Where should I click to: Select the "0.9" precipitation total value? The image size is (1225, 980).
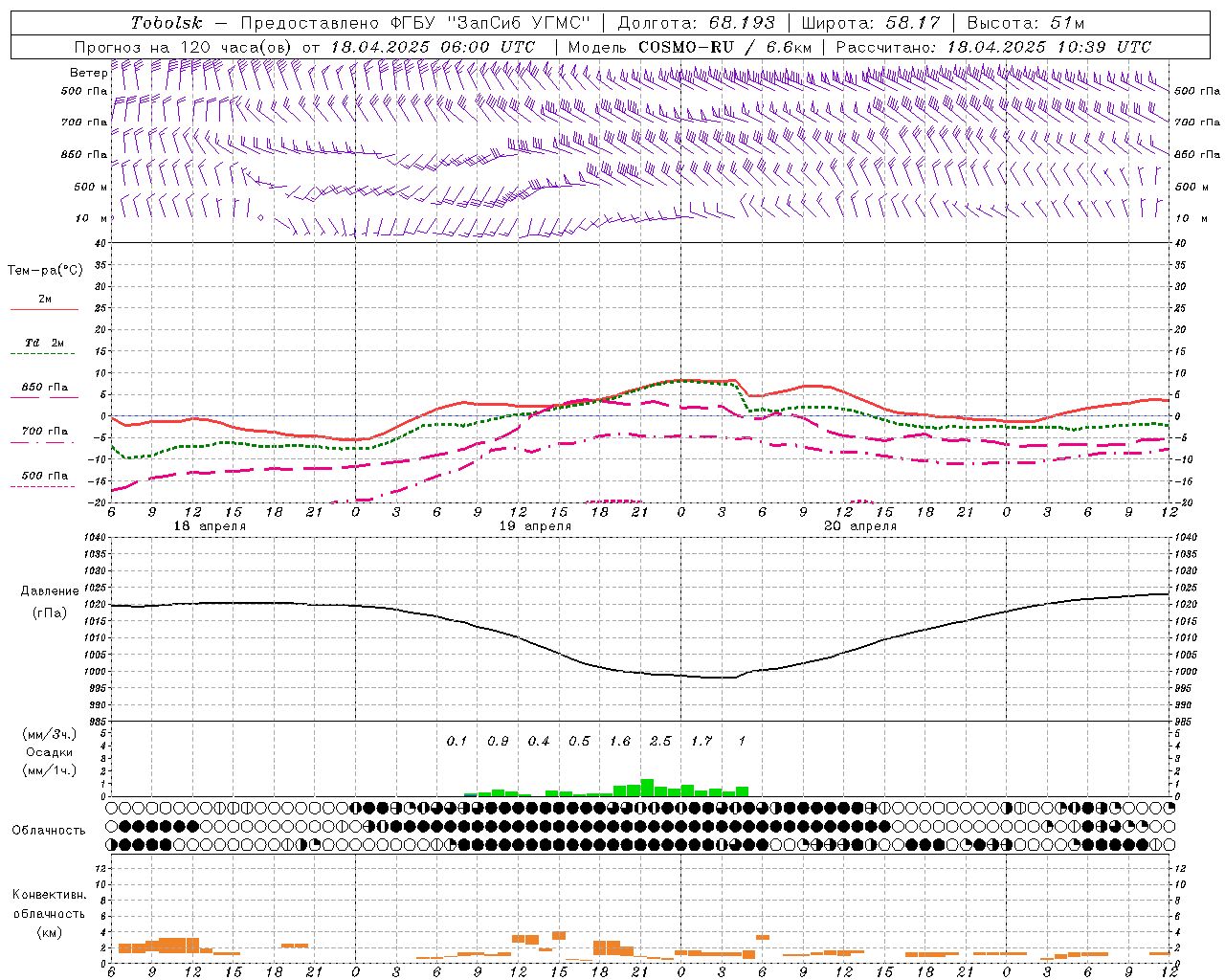click(498, 742)
